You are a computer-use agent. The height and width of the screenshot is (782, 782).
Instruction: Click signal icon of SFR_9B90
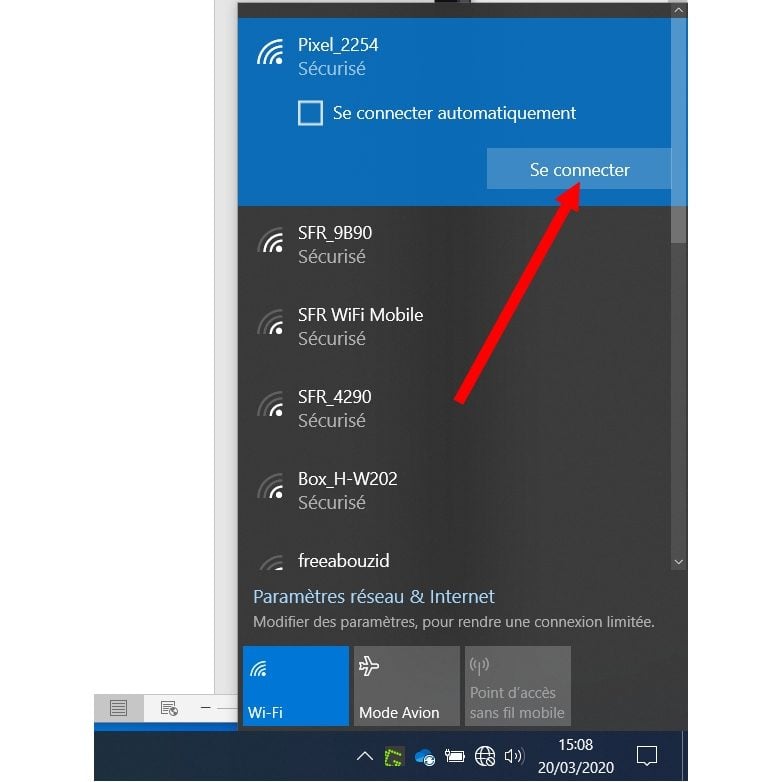271,240
